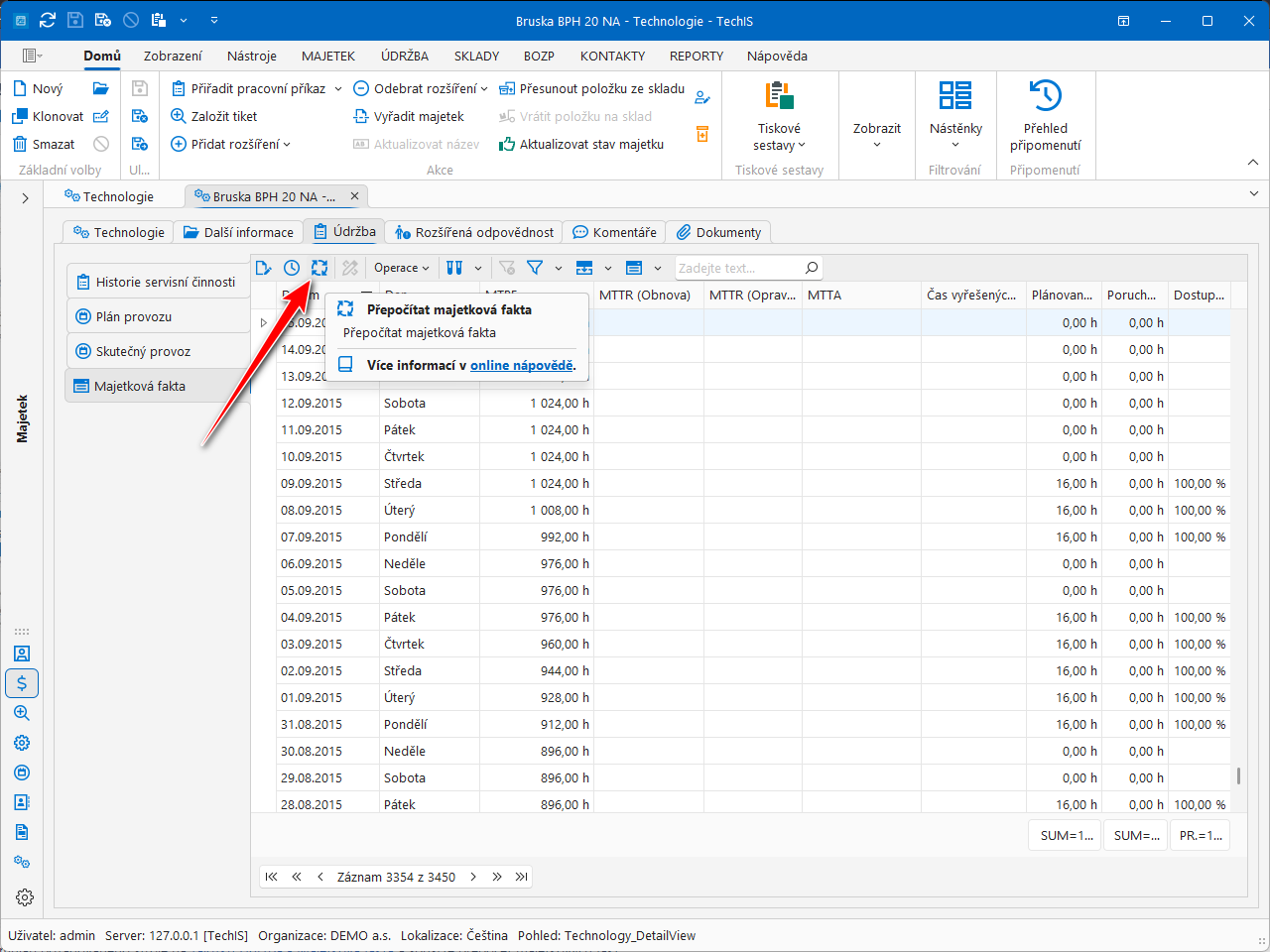
Task: Open the MAJETEK menu
Action: click(328, 56)
